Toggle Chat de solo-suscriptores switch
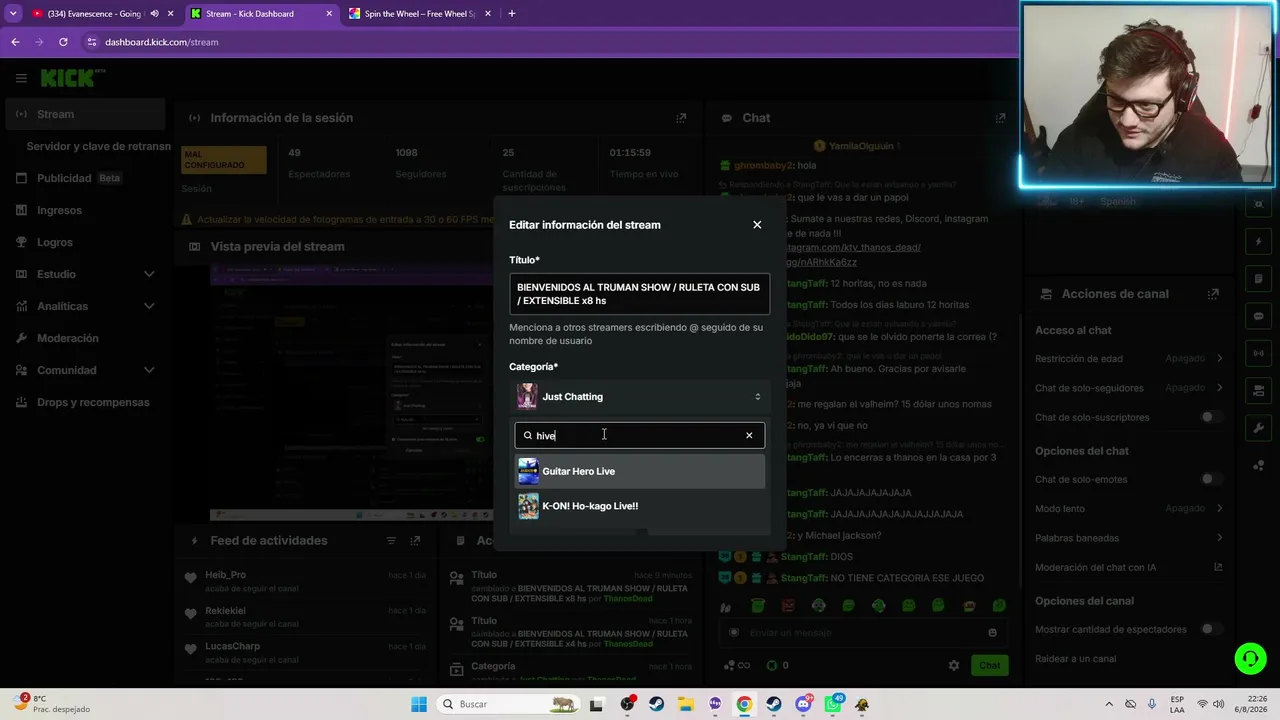Image resolution: width=1280 pixels, height=720 pixels. coord(1212,417)
